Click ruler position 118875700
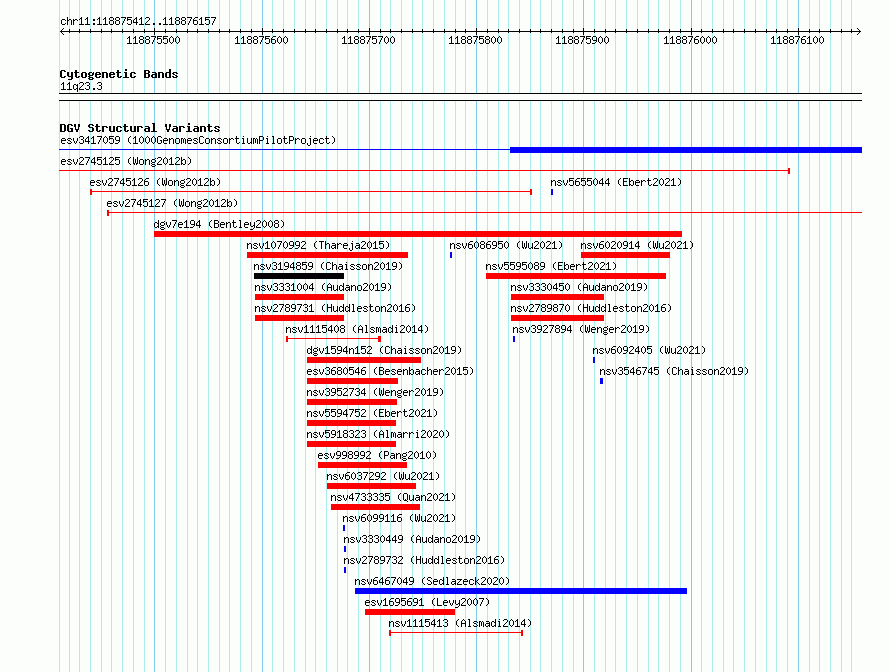The image size is (890, 672). (368, 40)
